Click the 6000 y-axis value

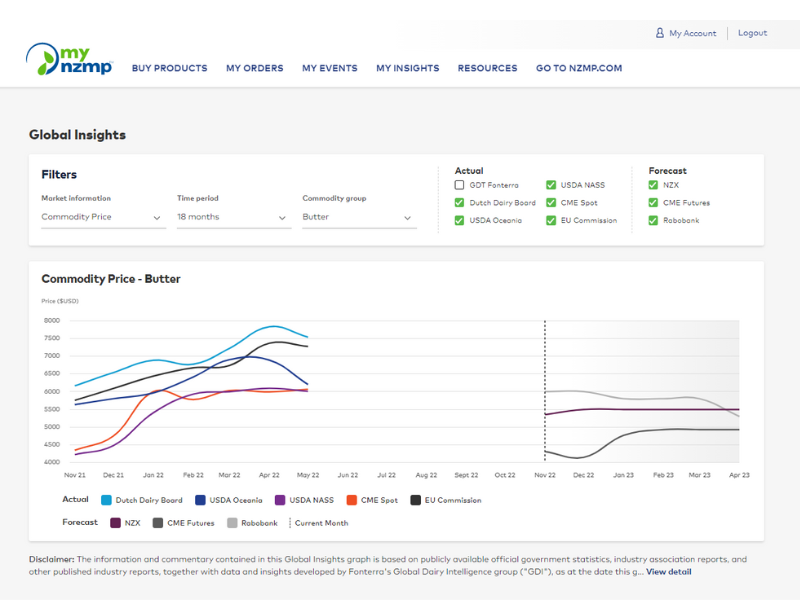[52, 392]
